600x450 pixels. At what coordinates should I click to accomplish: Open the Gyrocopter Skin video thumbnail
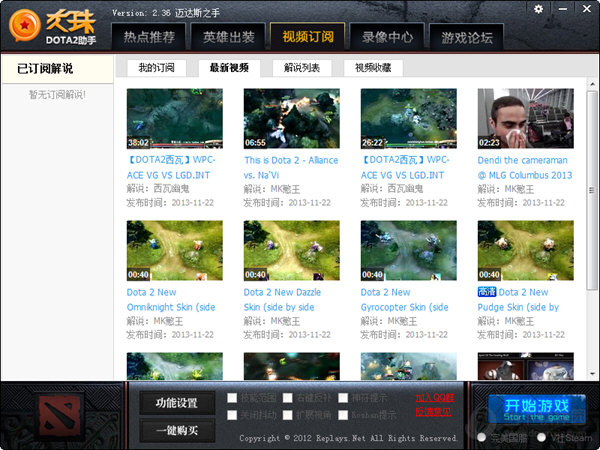tap(409, 251)
